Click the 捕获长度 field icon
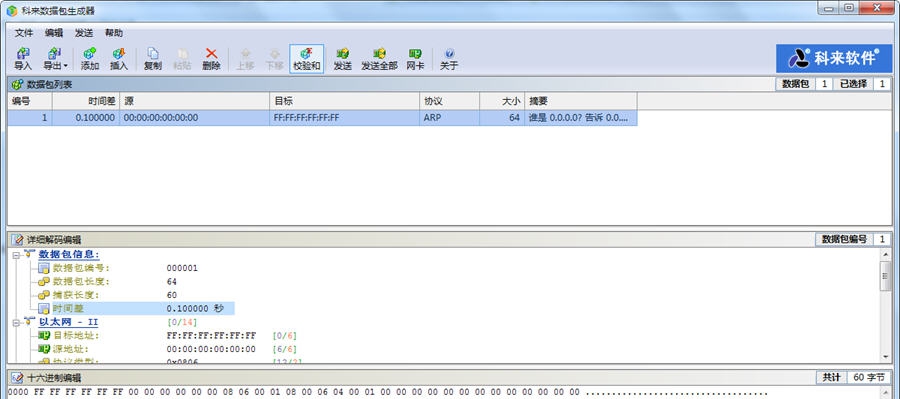 pos(44,295)
